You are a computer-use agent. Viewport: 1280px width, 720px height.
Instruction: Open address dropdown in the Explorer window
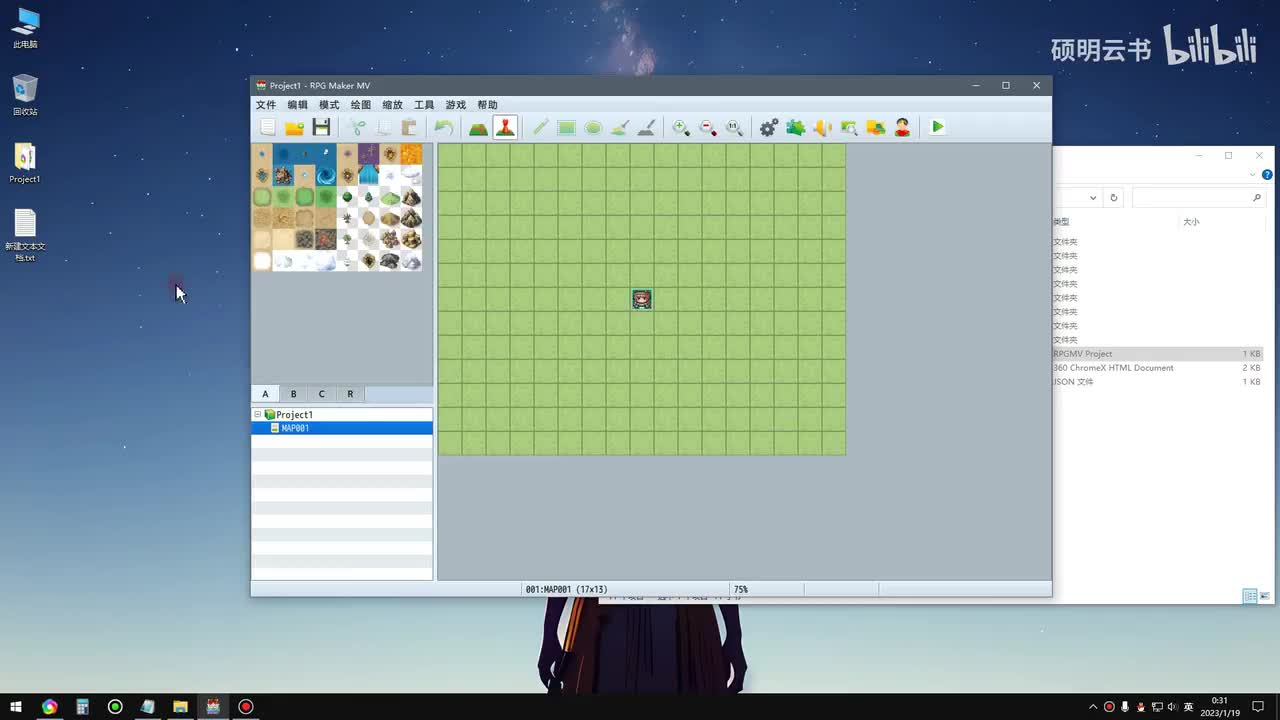[1093, 198]
